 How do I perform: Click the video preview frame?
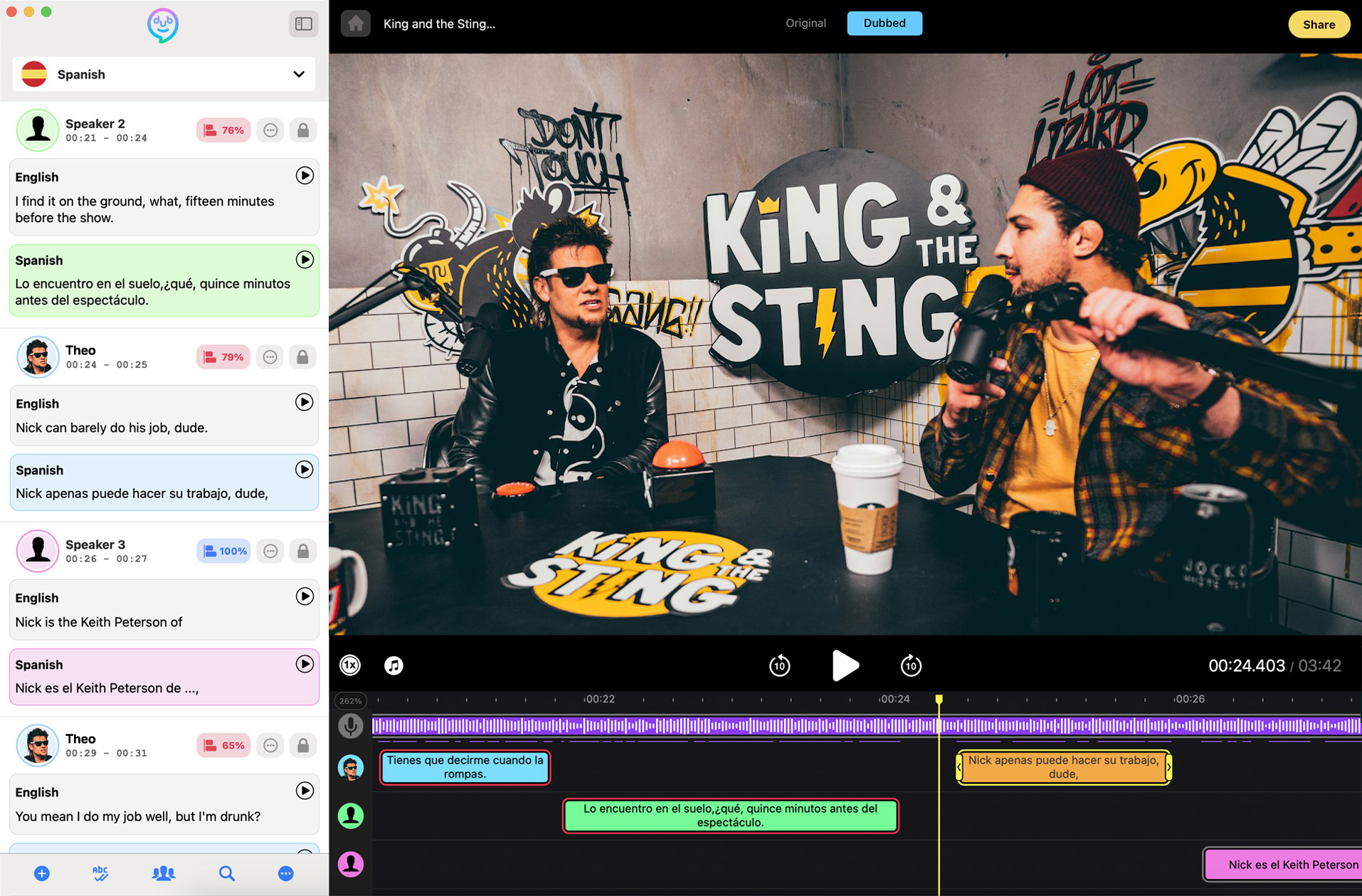[845, 344]
